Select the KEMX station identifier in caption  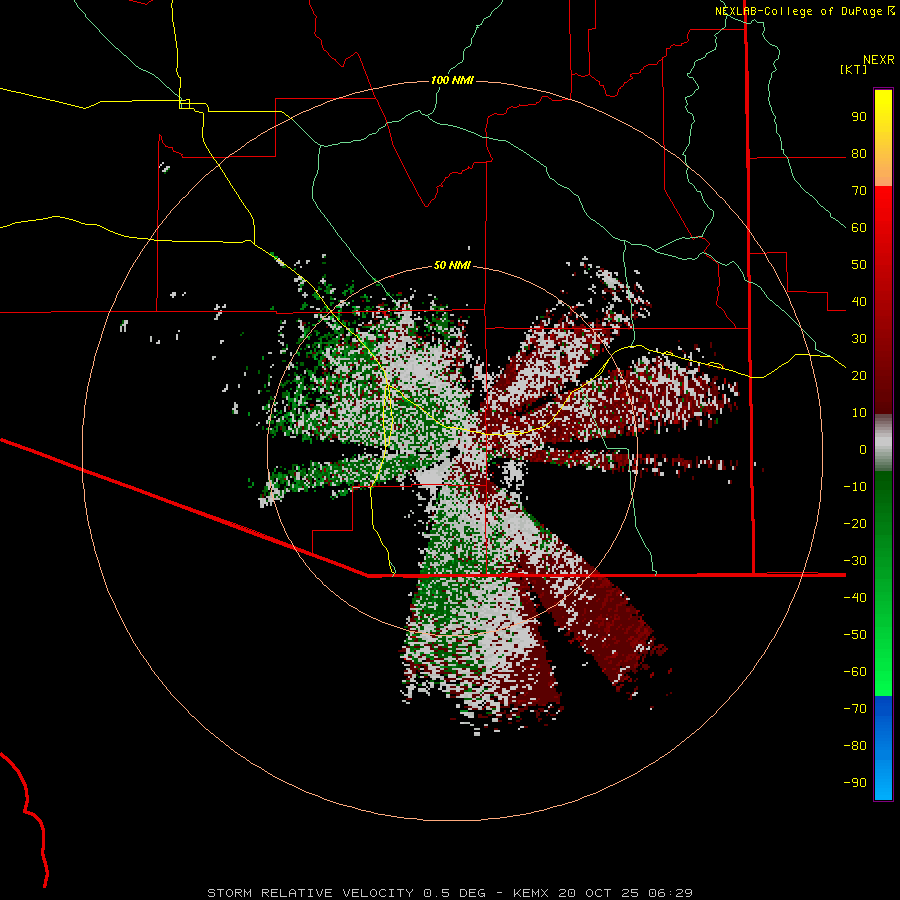pyautogui.click(x=531, y=893)
